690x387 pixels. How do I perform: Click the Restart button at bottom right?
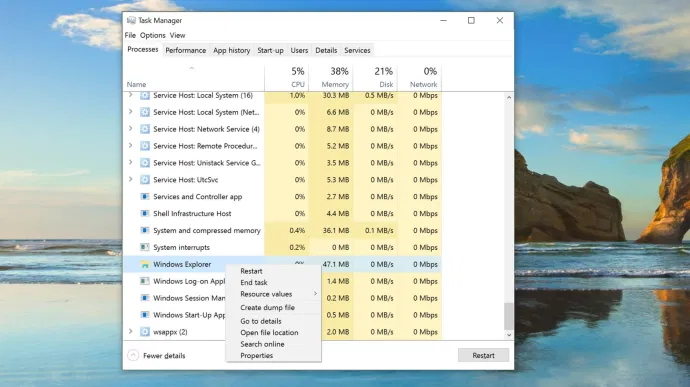483,355
